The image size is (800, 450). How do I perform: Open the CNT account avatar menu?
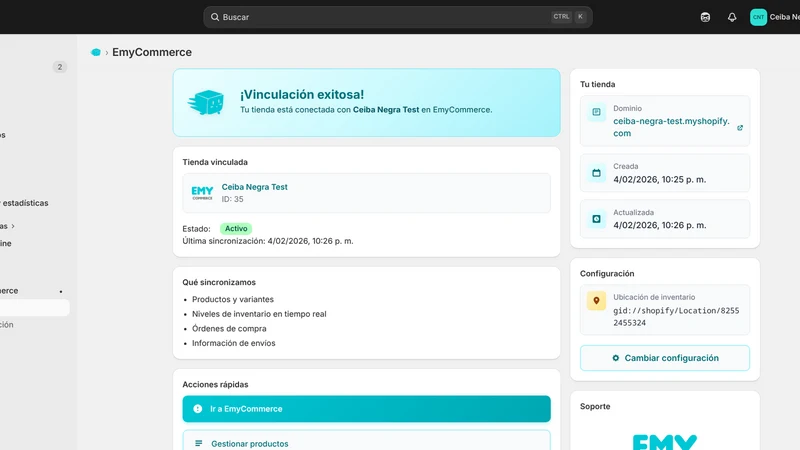click(x=758, y=17)
